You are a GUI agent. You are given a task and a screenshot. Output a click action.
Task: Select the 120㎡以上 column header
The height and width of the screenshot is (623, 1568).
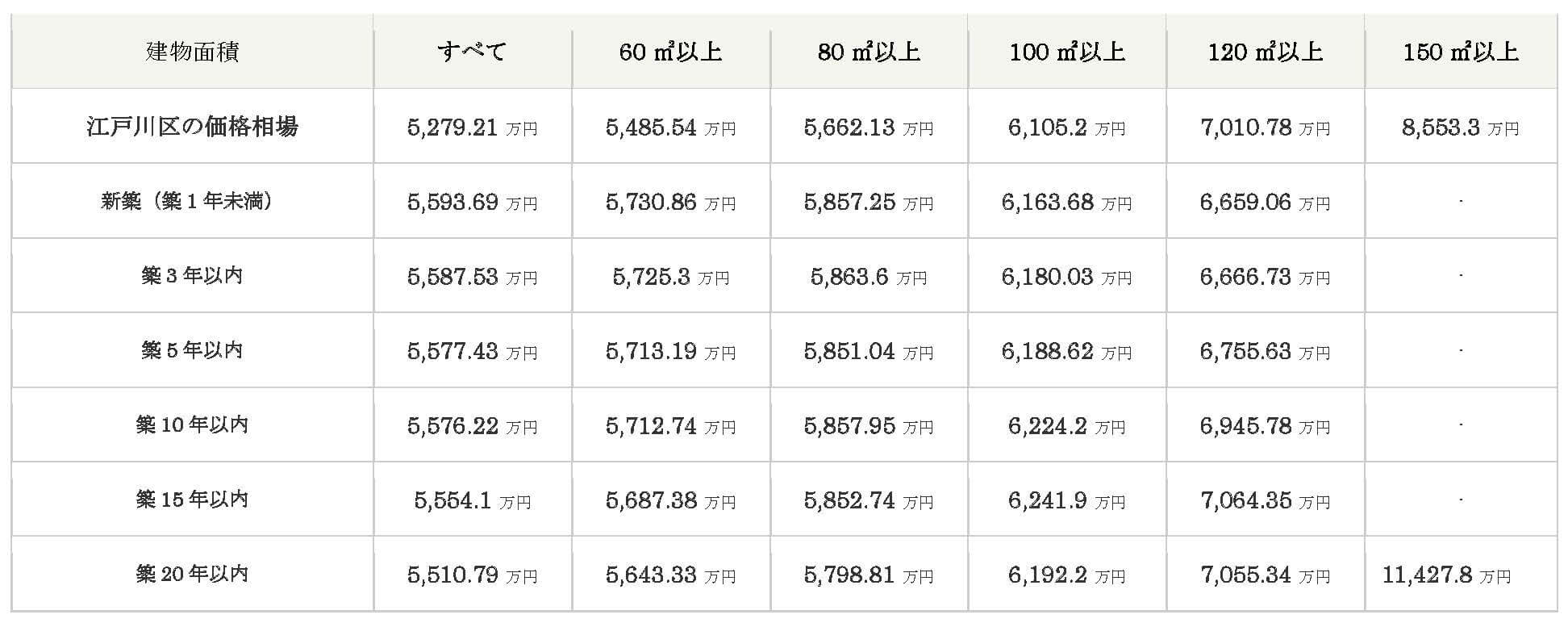point(1266,52)
